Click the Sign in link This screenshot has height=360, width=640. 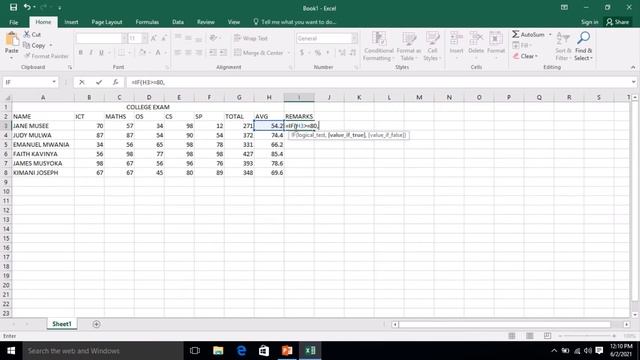tap(589, 22)
